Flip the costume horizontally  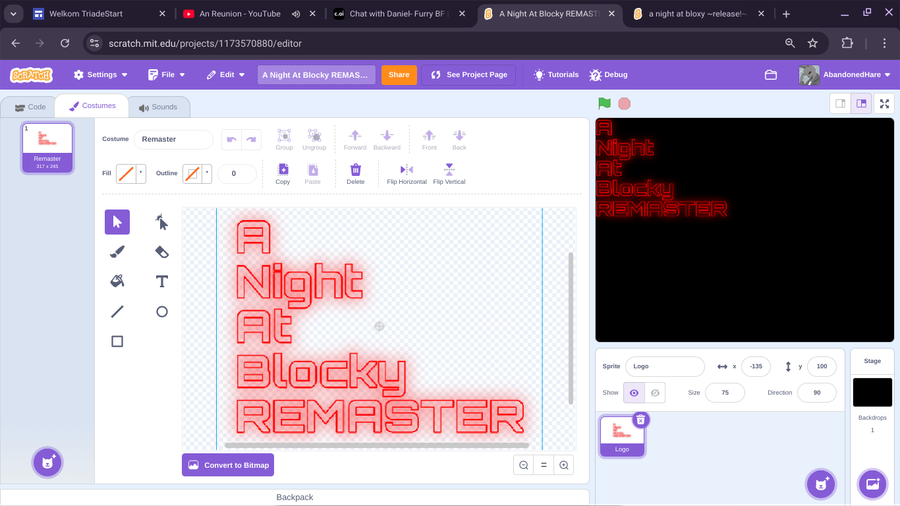[x=406, y=174]
